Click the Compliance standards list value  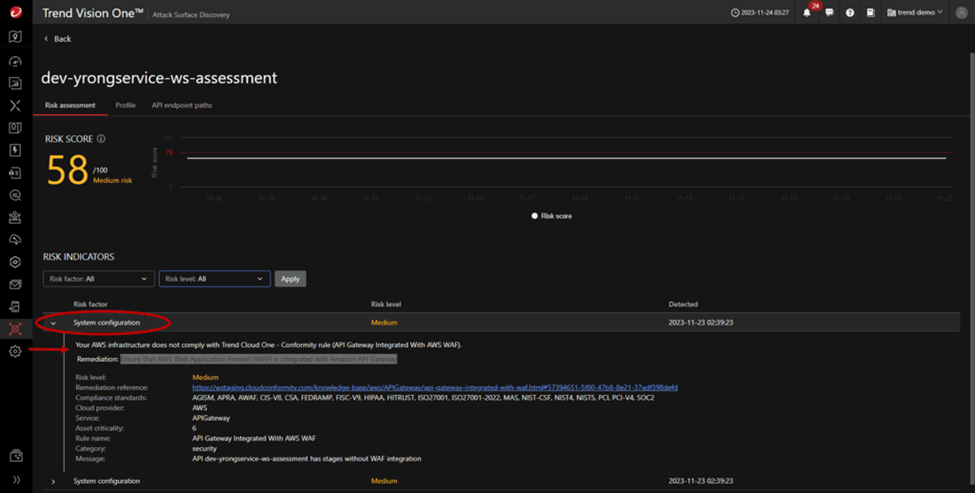423,398
